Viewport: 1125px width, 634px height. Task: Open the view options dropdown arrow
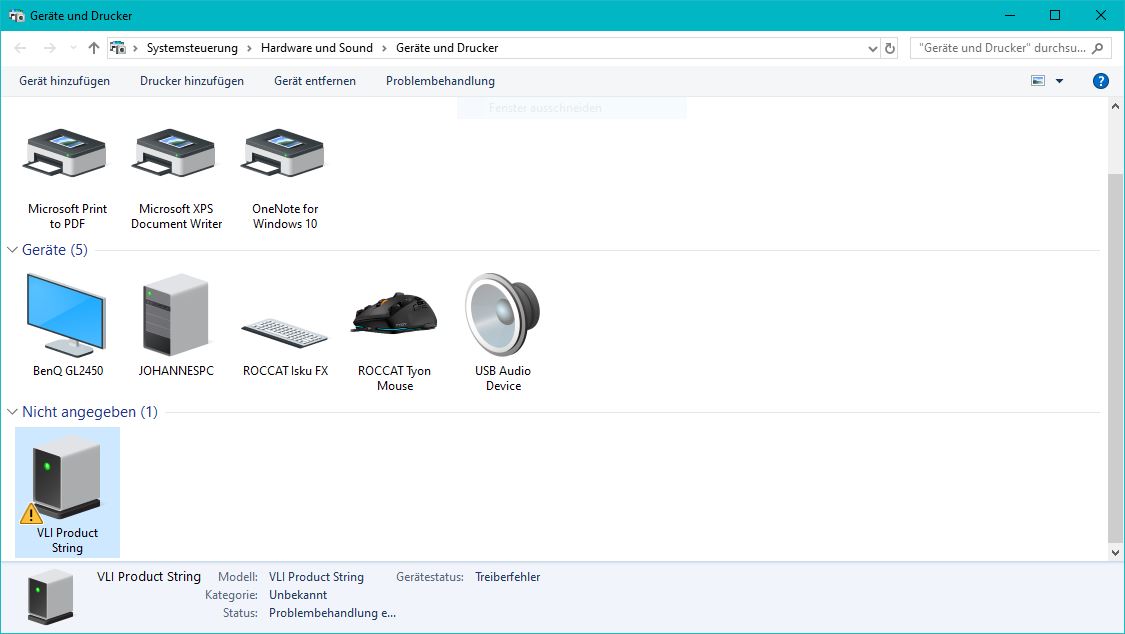[x=1059, y=81]
